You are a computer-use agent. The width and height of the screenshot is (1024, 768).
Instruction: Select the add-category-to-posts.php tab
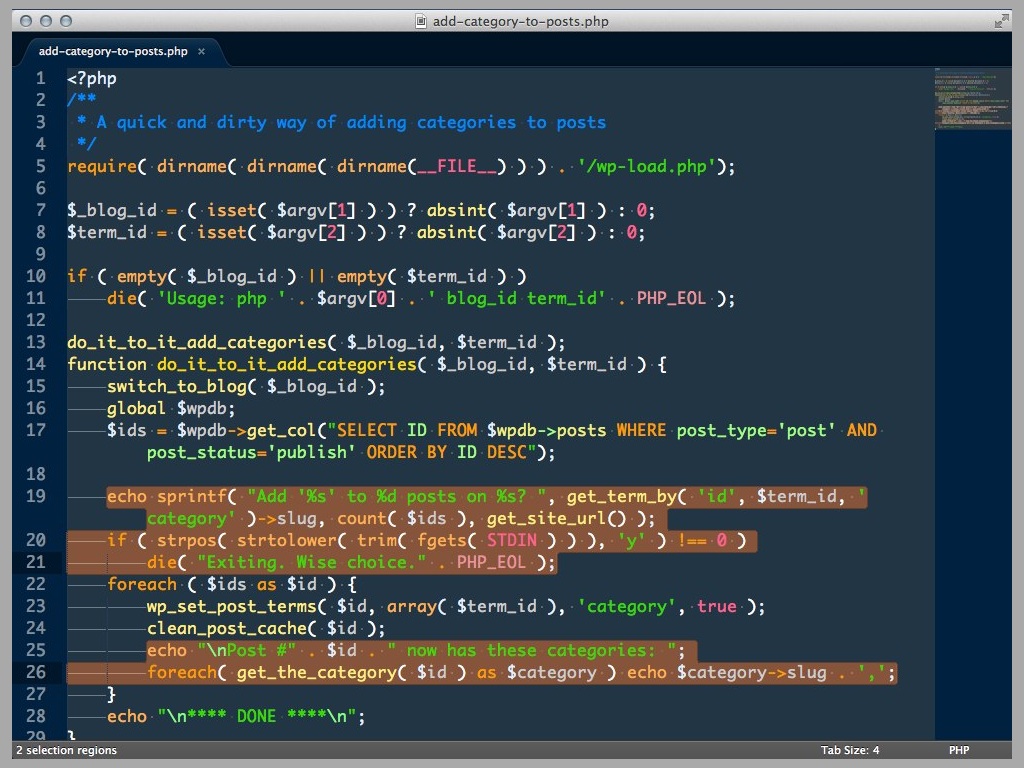point(113,51)
